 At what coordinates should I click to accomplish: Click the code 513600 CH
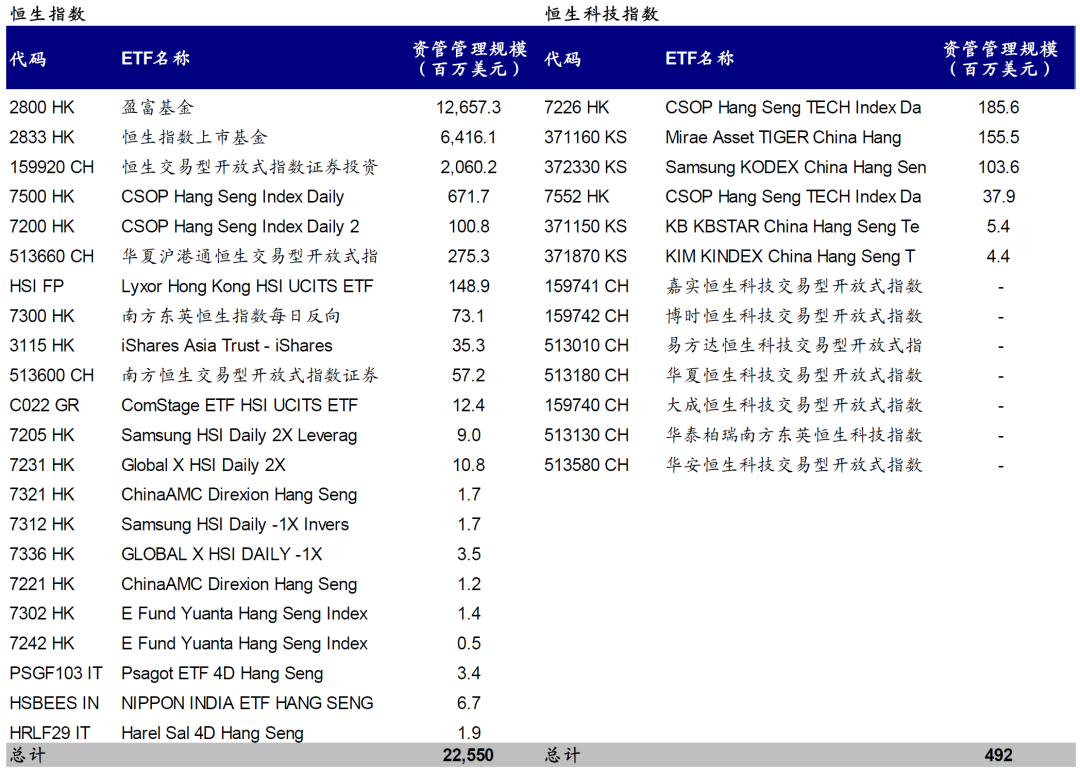tap(52, 376)
